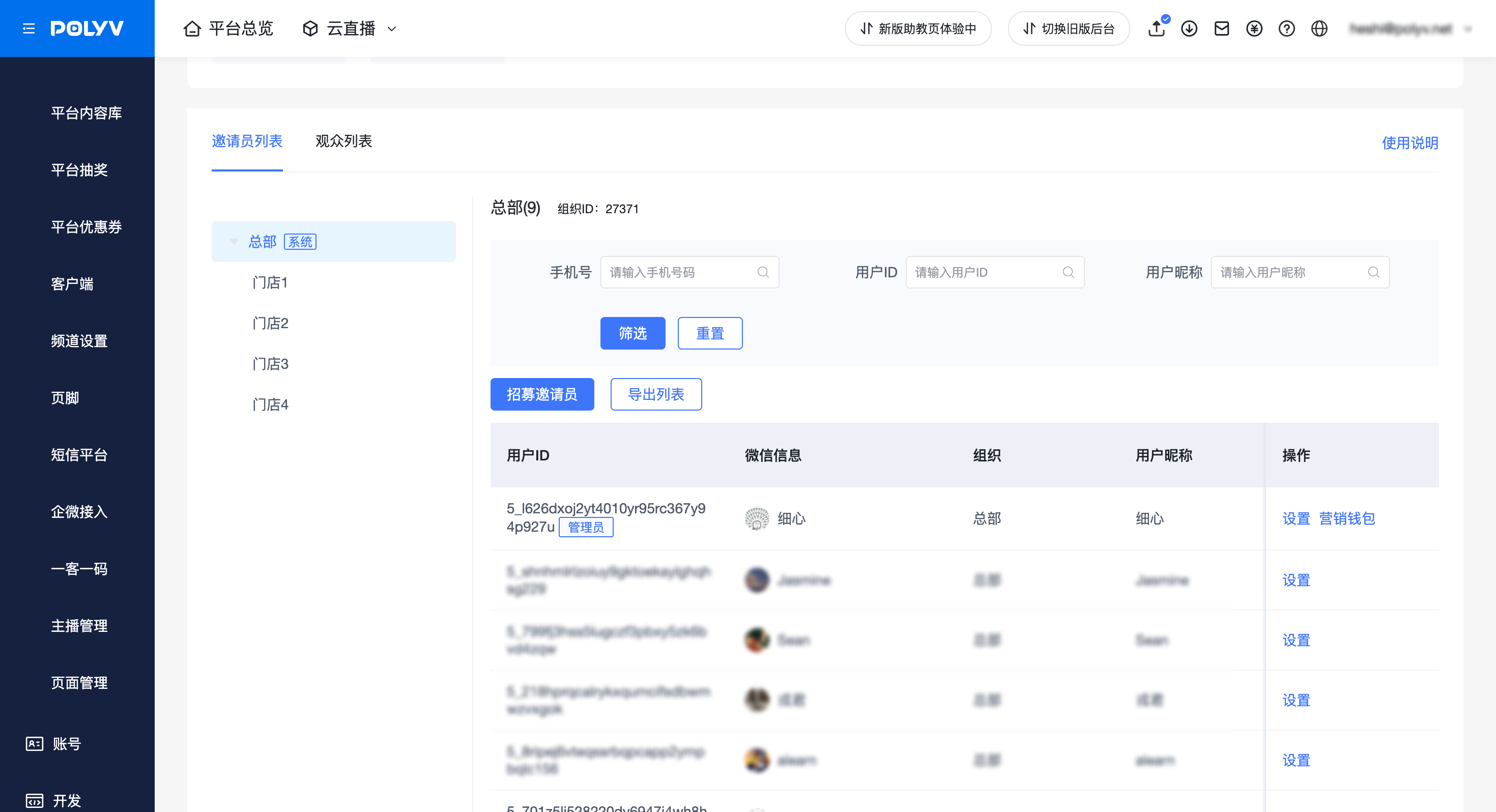Select 门店2 in the organization tree
Viewport: 1496px width, 812px height.
(270, 323)
